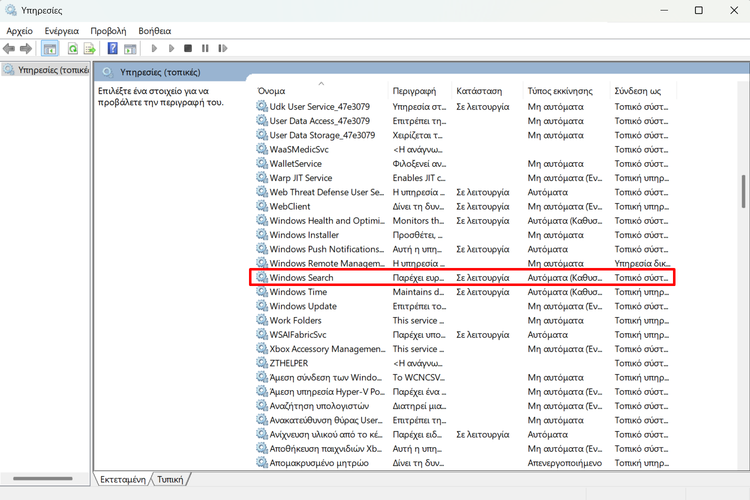This screenshot has width=750, height=500.
Task: Select the User Data Access_47e3079 row
Action: coord(463,121)
